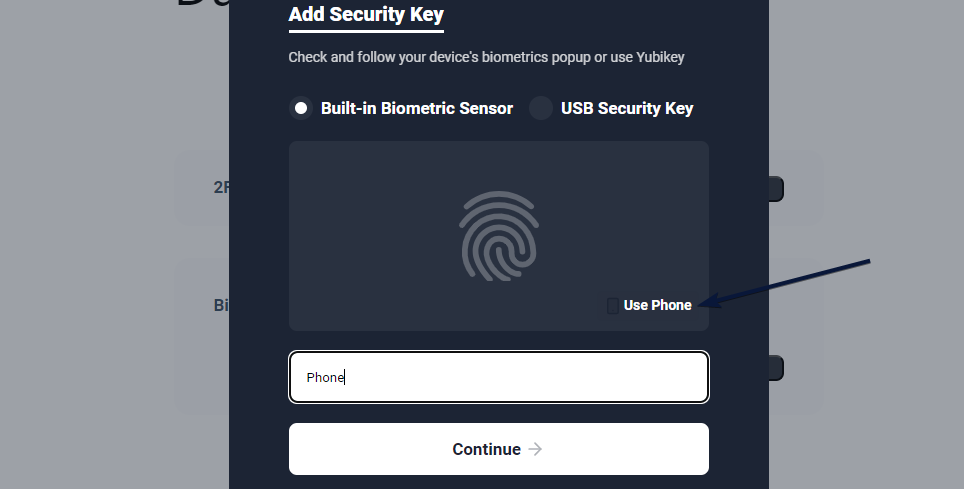The height and width of the screenshot is (489, 964).
Task: Select the Built-in Biometric Sensor radio button
Action: tap(301, 108)
